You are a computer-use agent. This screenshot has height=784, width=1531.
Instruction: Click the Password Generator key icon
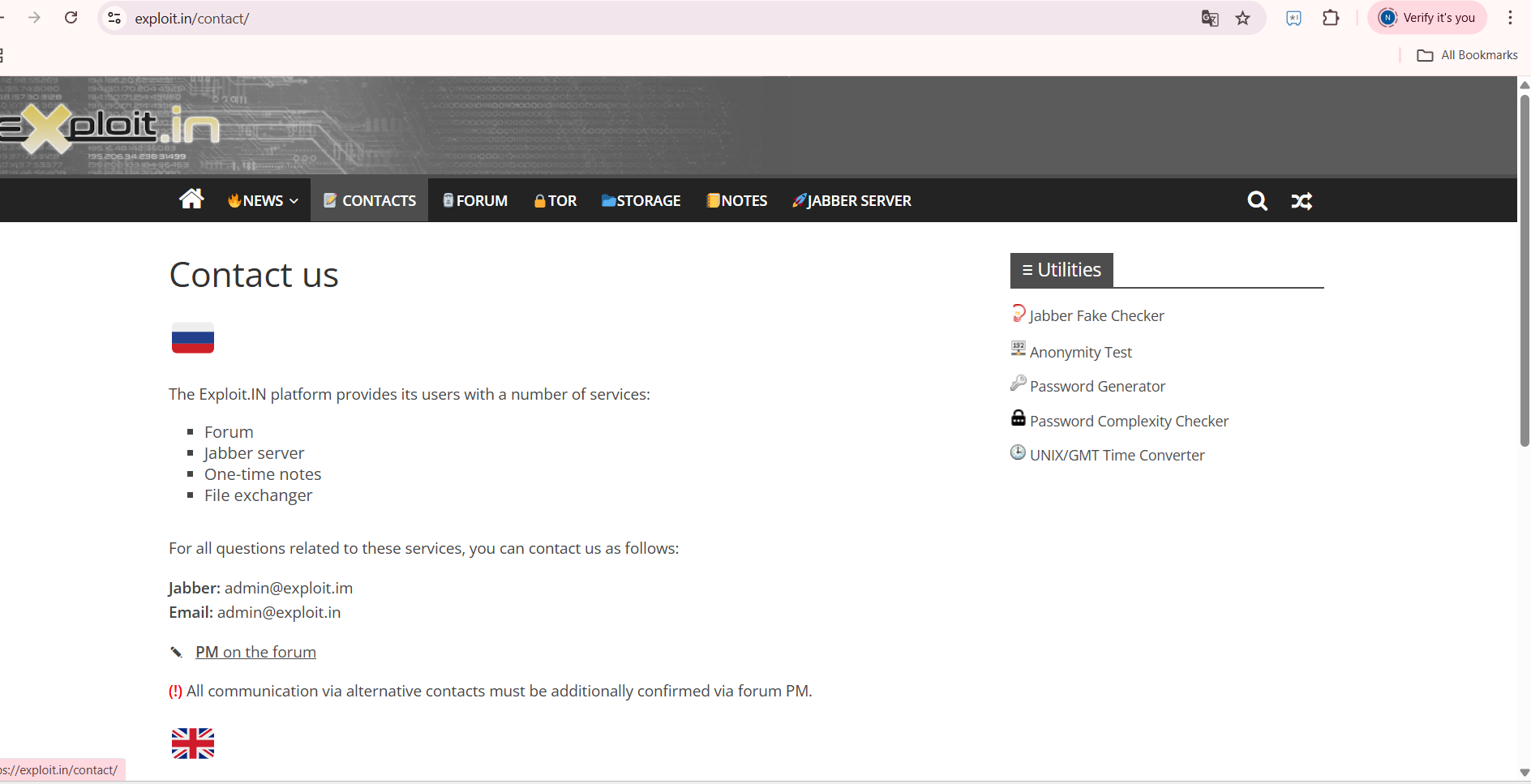point(1019,383)
